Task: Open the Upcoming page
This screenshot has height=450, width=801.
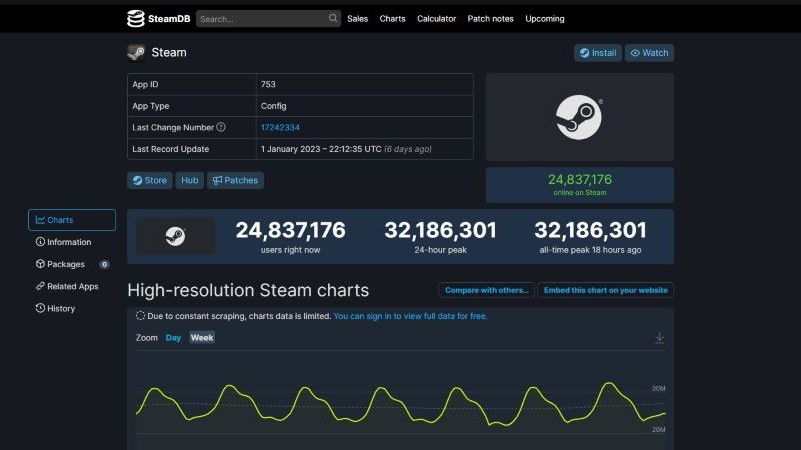Action: pyautogui.click(x=545, y=19)
